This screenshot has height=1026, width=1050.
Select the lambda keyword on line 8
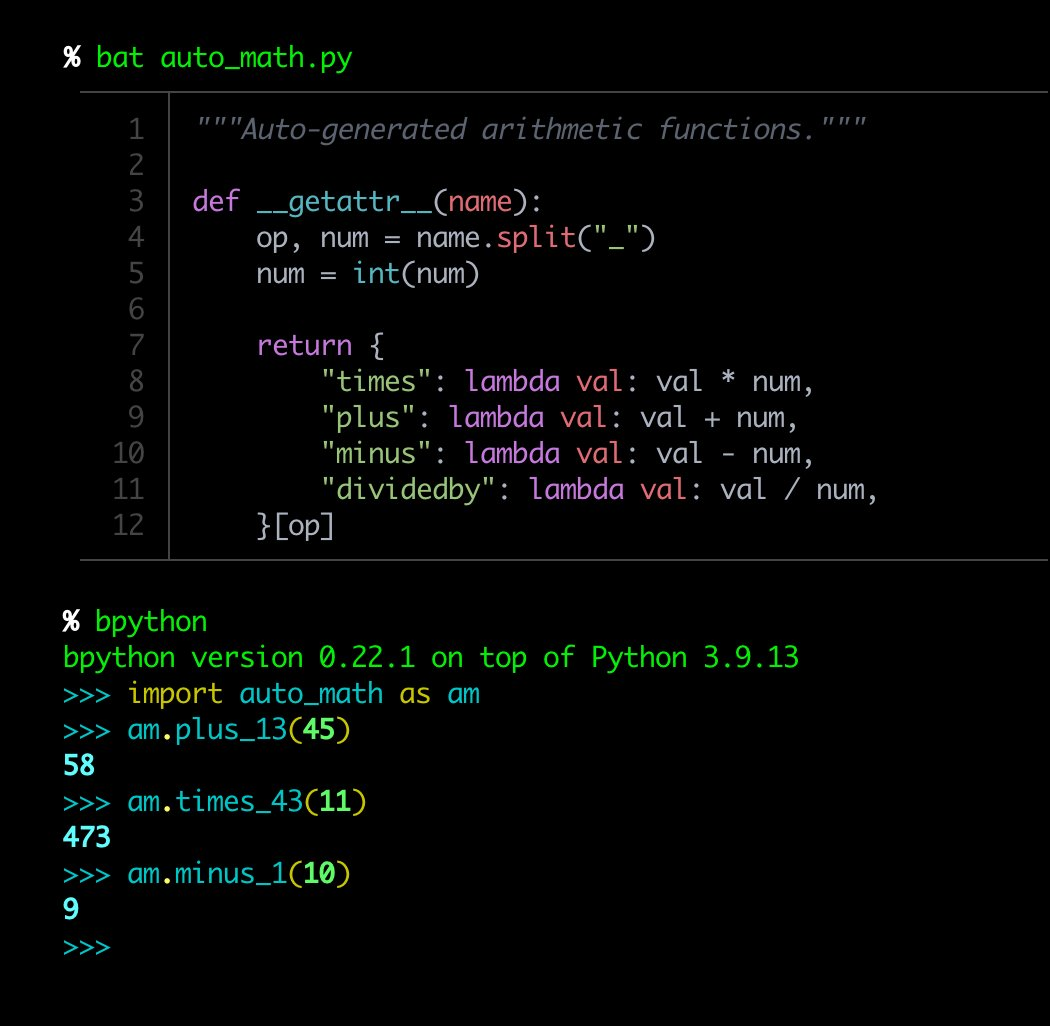tap(512, 381)
